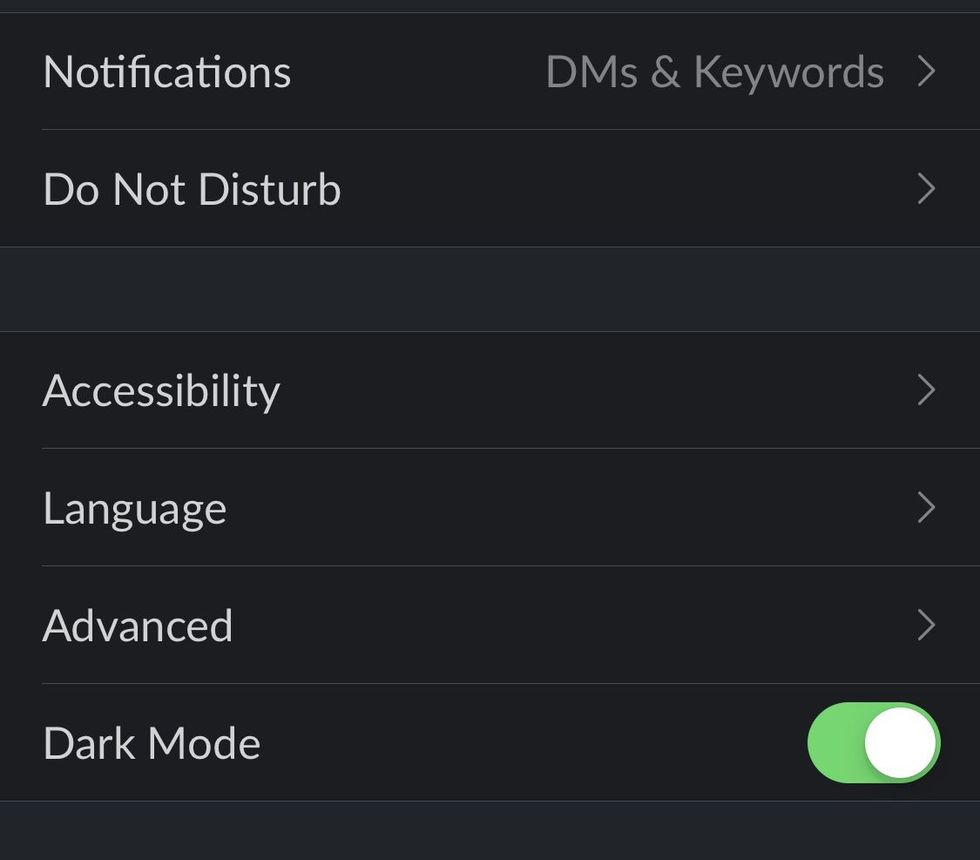Click the chevron in the Notifications row

[x=926, y=72]
